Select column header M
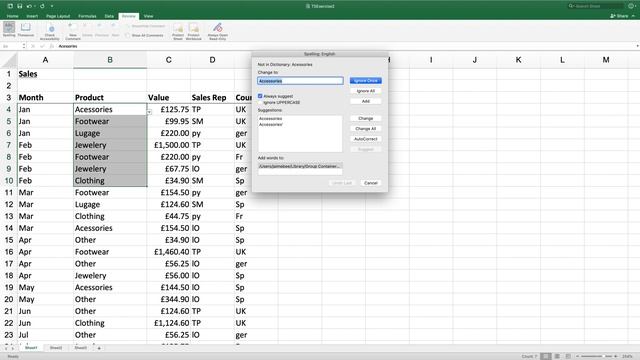Screen dimensions: 640x360 (x=606, y=60)
